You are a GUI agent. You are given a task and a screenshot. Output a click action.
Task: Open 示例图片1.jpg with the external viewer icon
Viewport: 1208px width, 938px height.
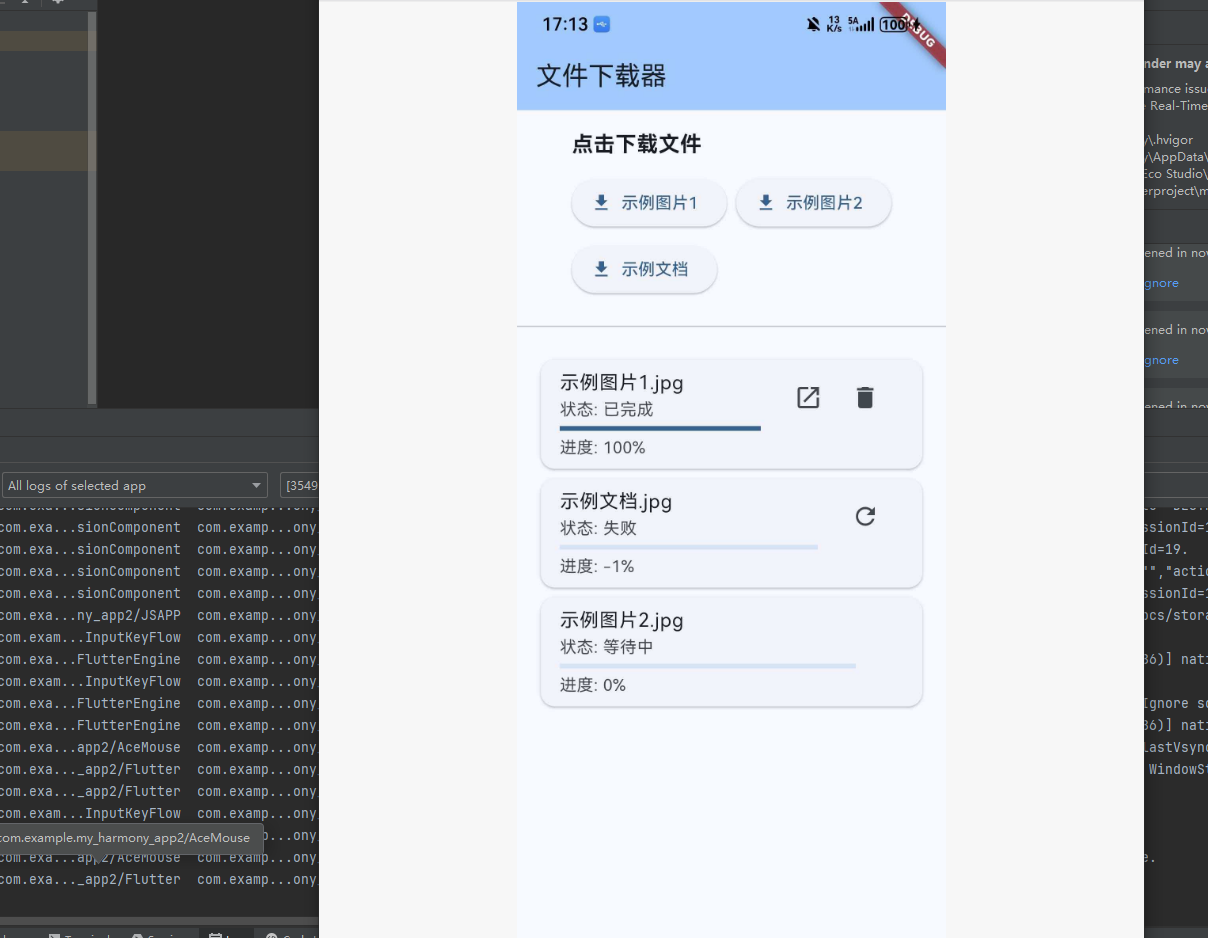(808, 397)
